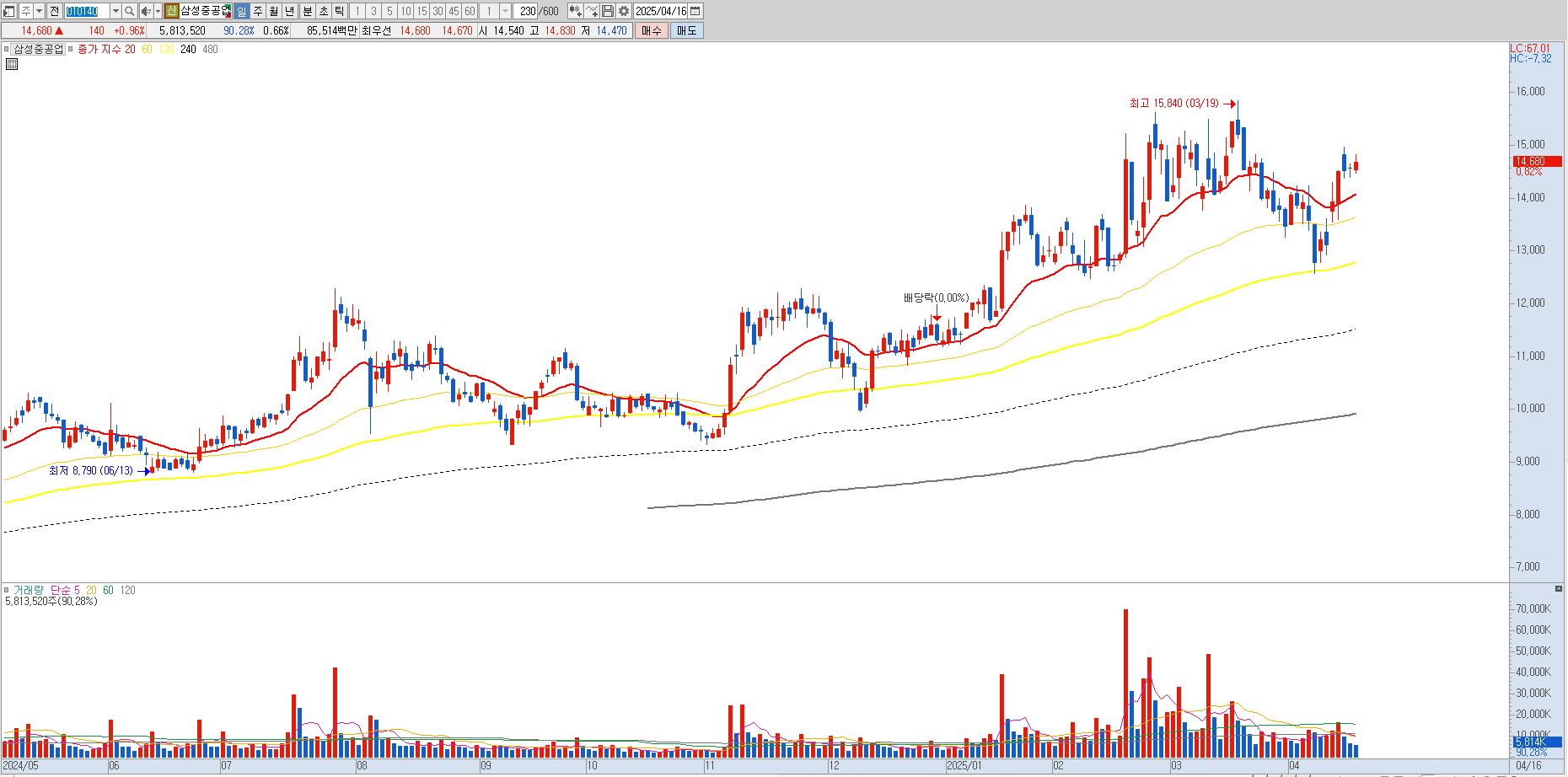Click the window layout icon at toolbar start

click(x=10, y=11)
